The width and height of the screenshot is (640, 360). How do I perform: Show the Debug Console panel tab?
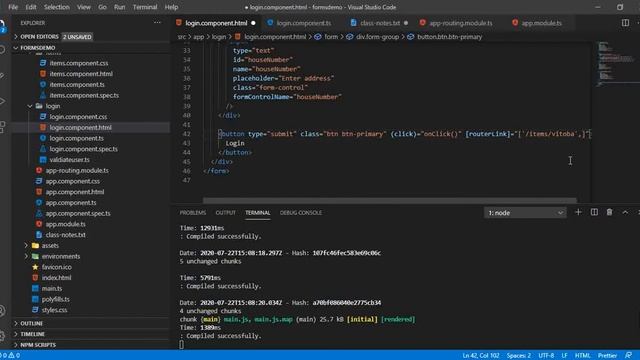coord(301,213)
